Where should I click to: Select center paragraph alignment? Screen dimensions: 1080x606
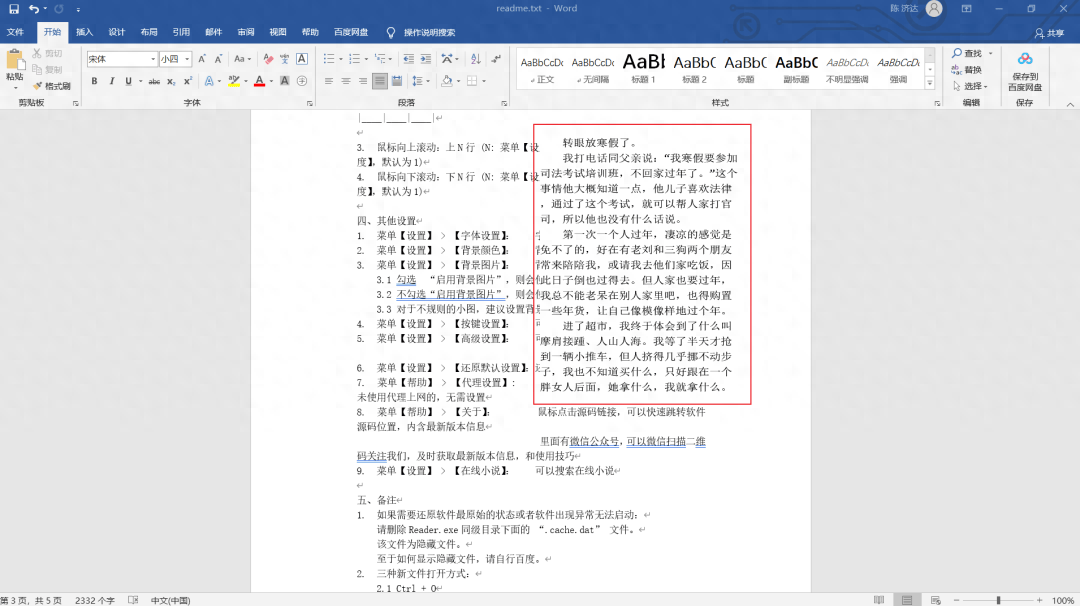click(x=346, y=81)
